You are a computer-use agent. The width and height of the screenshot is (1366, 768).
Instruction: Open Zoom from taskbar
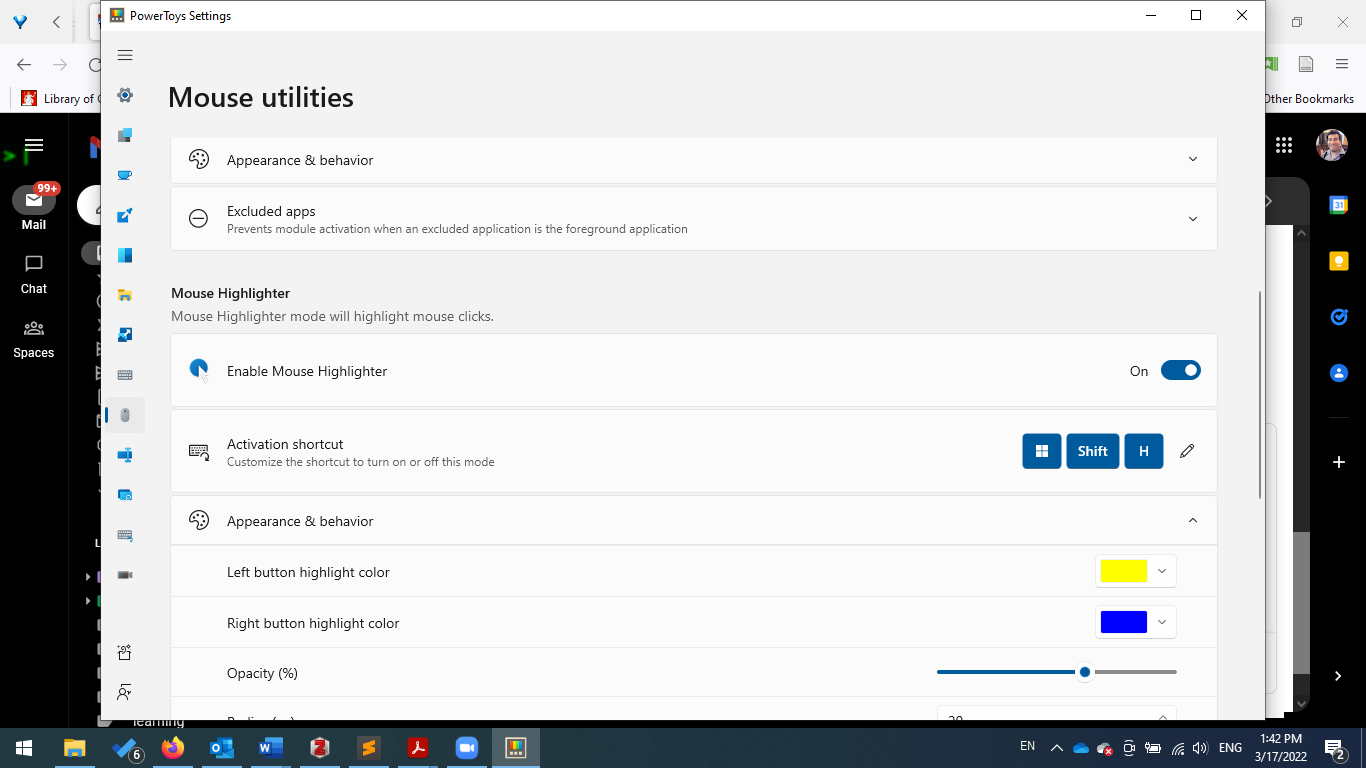(466, 748)
